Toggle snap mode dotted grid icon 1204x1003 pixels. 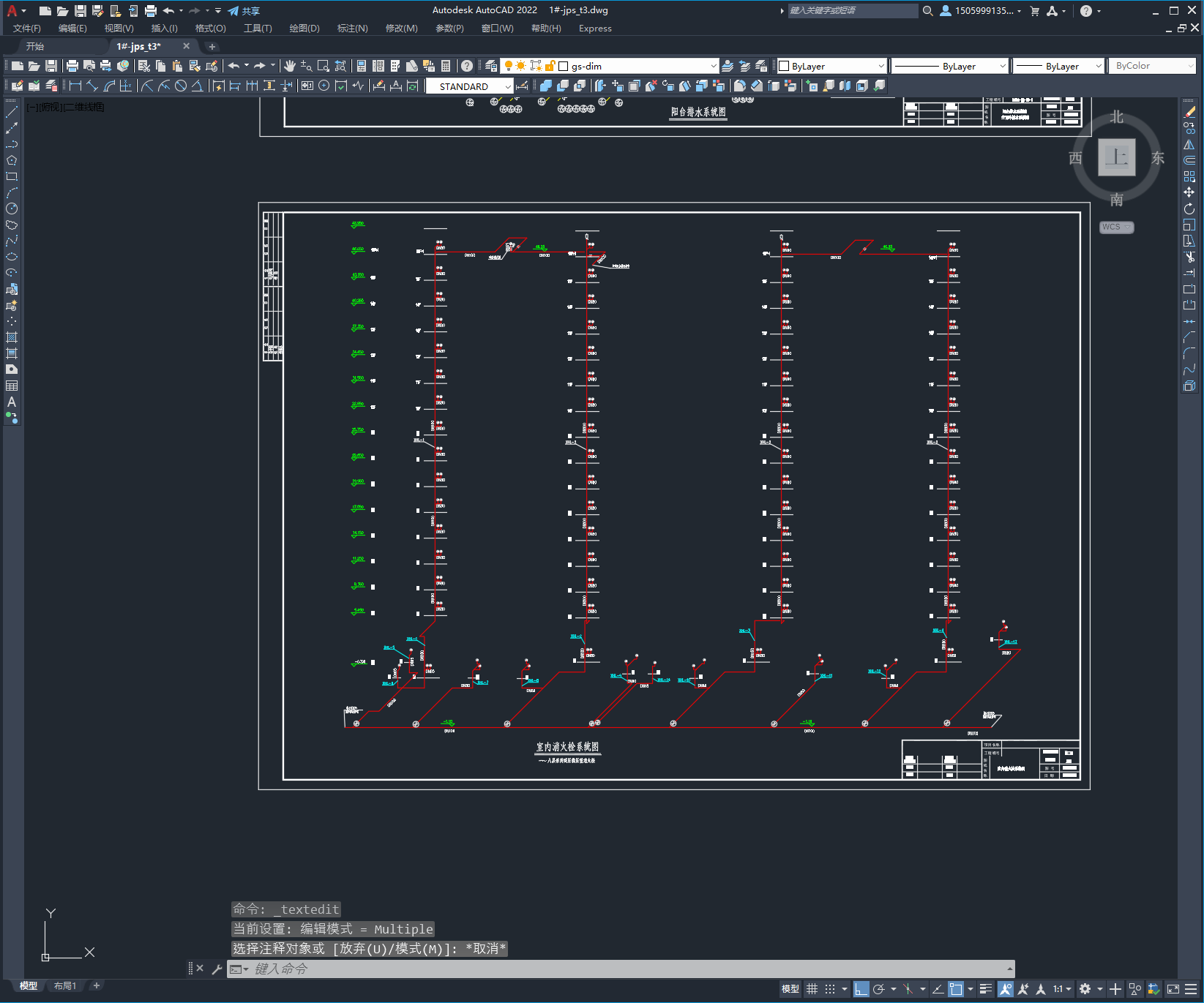pos(830,989)
